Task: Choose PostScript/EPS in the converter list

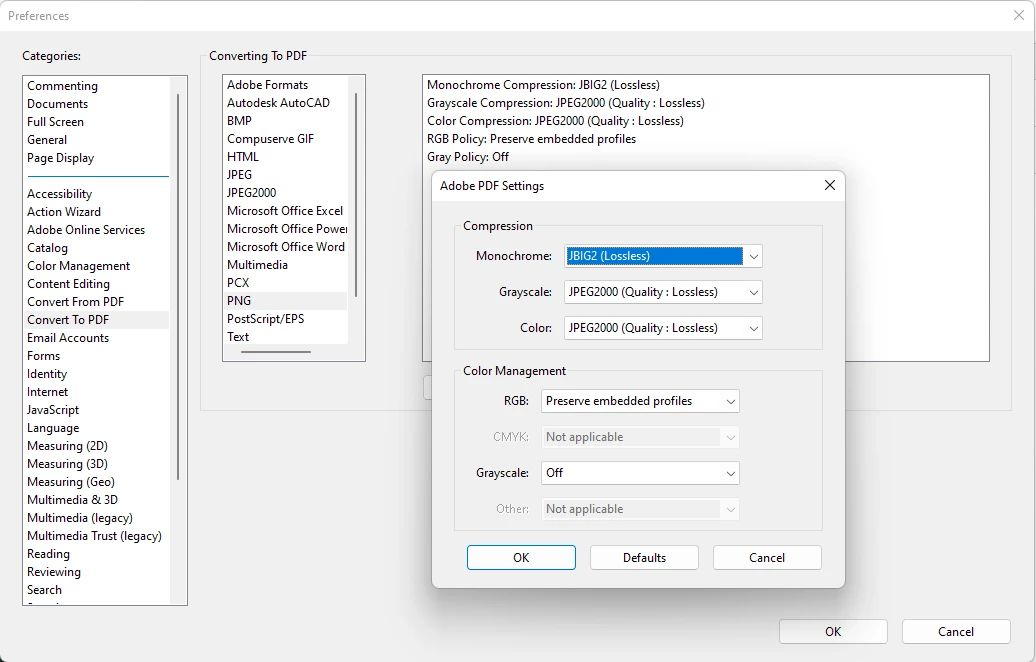Action: tap(266, 318)
